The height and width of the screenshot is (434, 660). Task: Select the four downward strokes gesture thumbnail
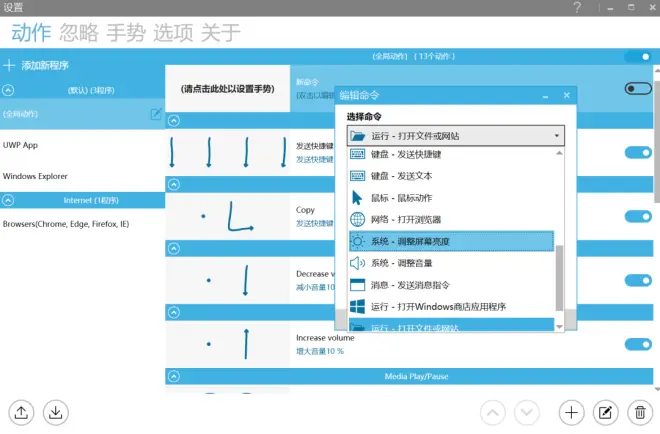227,152
